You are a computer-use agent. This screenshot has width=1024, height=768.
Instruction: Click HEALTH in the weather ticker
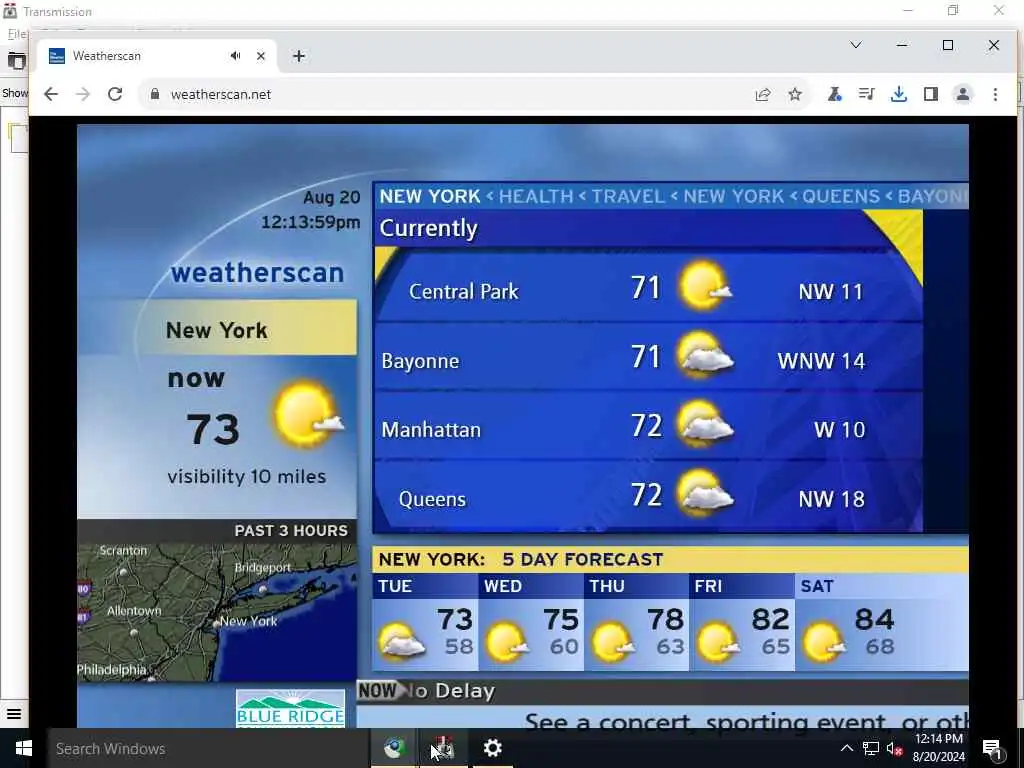point(536,197)
